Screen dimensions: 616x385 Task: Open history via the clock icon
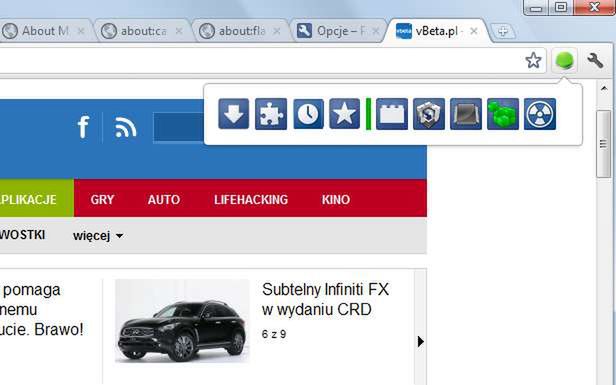click(308, 114)
